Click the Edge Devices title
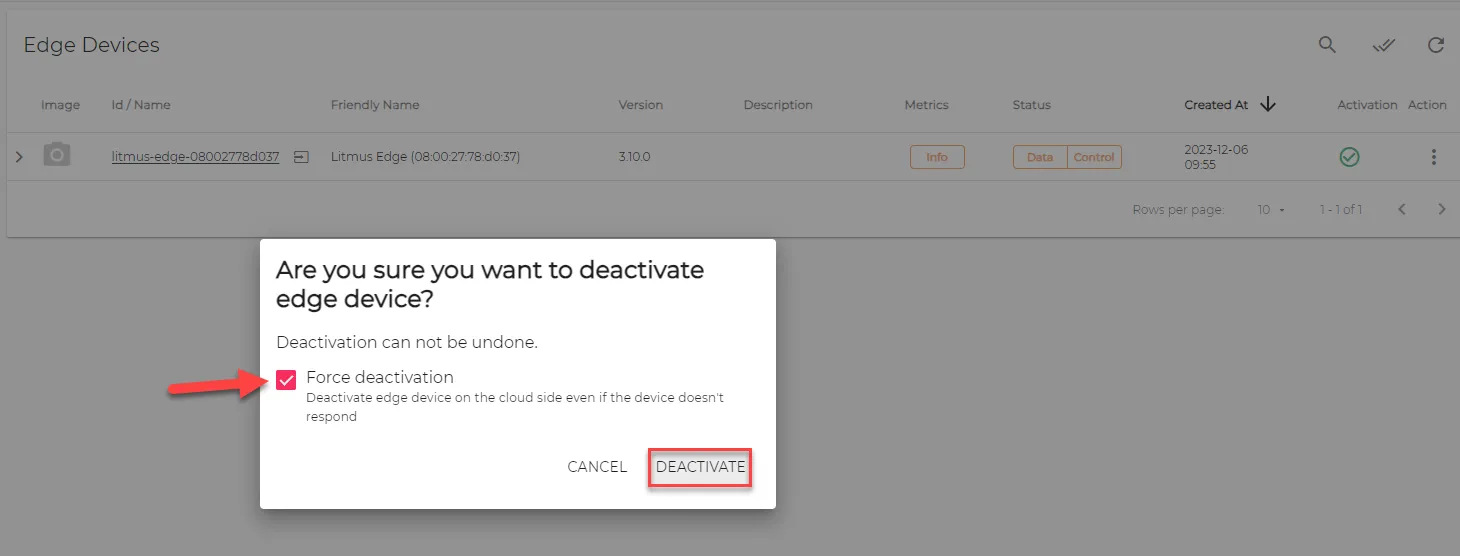Screen dimensions: 1460x556 pyautogui.click(x=91, y=45)
